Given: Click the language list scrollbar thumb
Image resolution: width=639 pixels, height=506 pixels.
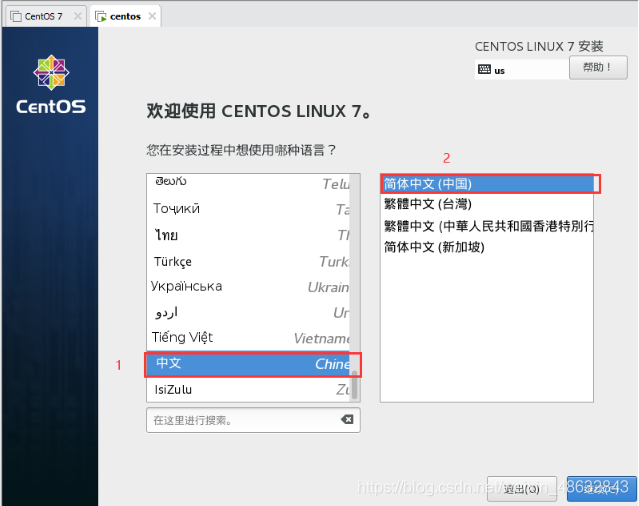Looking at the screenshot, I should 355,384.
